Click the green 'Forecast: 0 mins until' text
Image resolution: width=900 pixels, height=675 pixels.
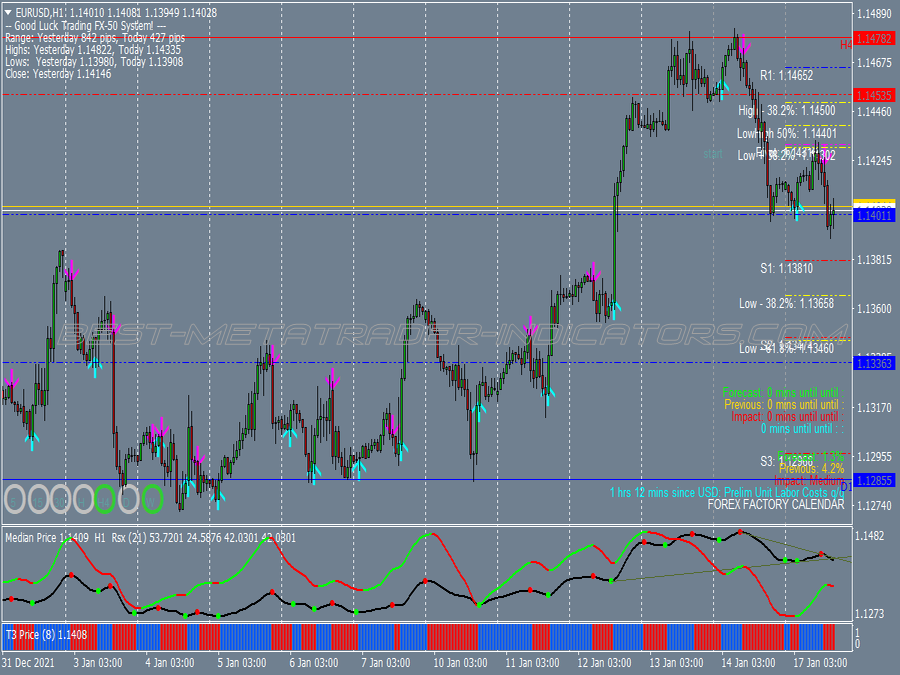[783, 393]
